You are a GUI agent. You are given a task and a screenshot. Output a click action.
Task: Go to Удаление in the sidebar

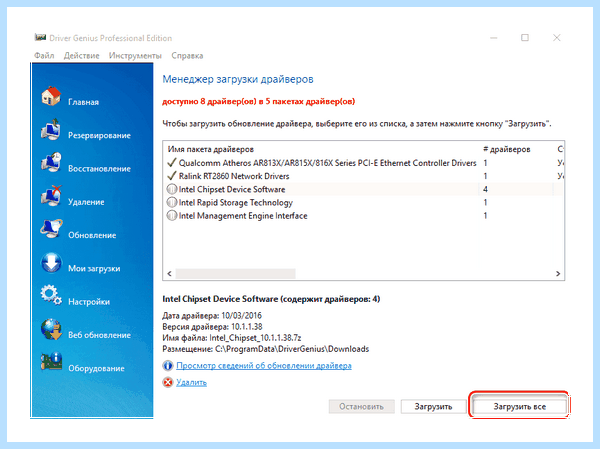(x=86, y=202)
